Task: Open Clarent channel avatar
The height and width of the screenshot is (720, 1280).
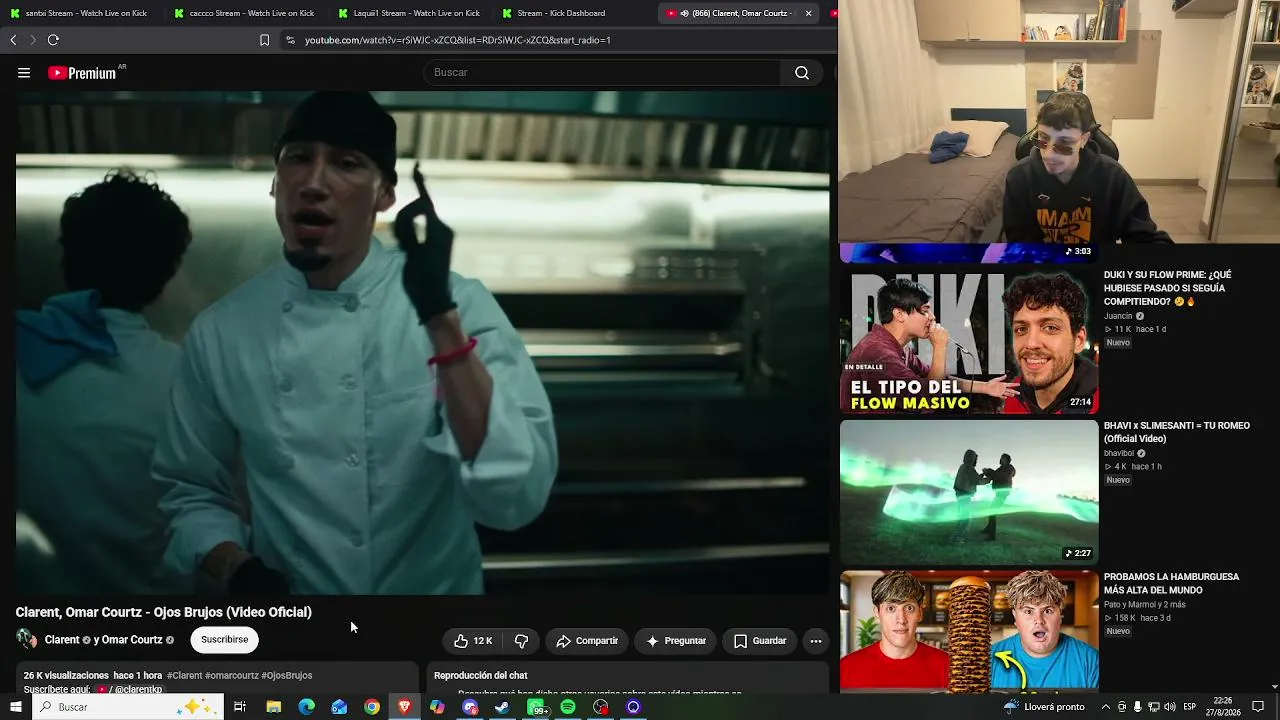Action: [x=27, y=640]
